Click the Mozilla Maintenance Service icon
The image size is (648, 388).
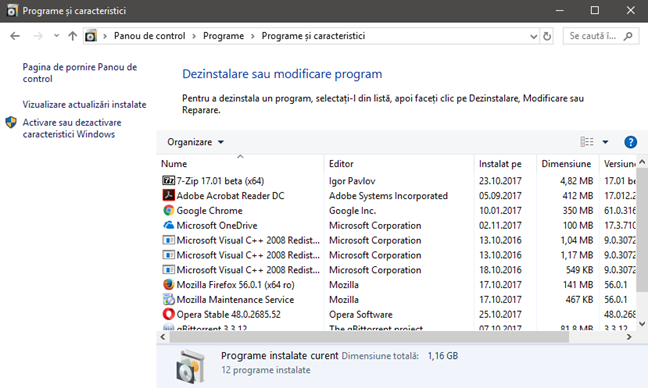pyautogui.click(x=168, y=299)
